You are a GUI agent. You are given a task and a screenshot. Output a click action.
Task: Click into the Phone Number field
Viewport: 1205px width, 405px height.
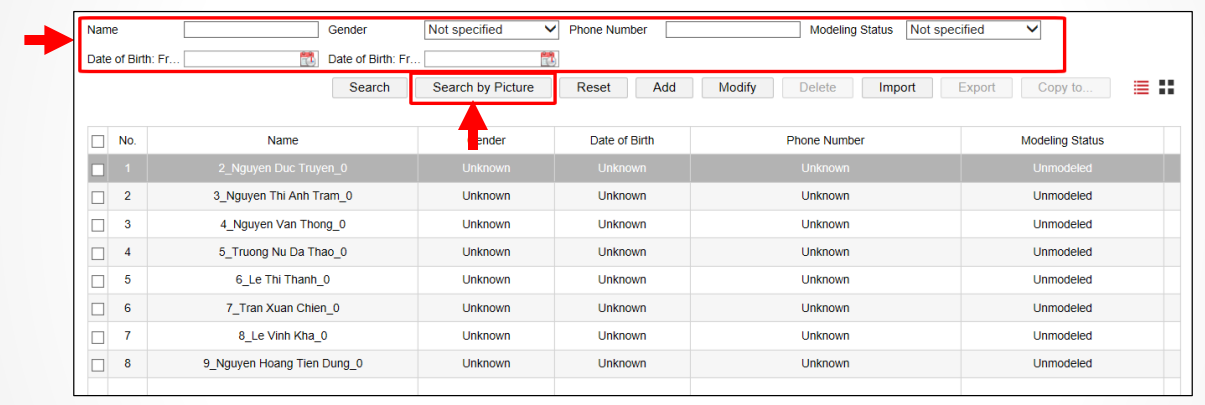click(x=728, y=30)
